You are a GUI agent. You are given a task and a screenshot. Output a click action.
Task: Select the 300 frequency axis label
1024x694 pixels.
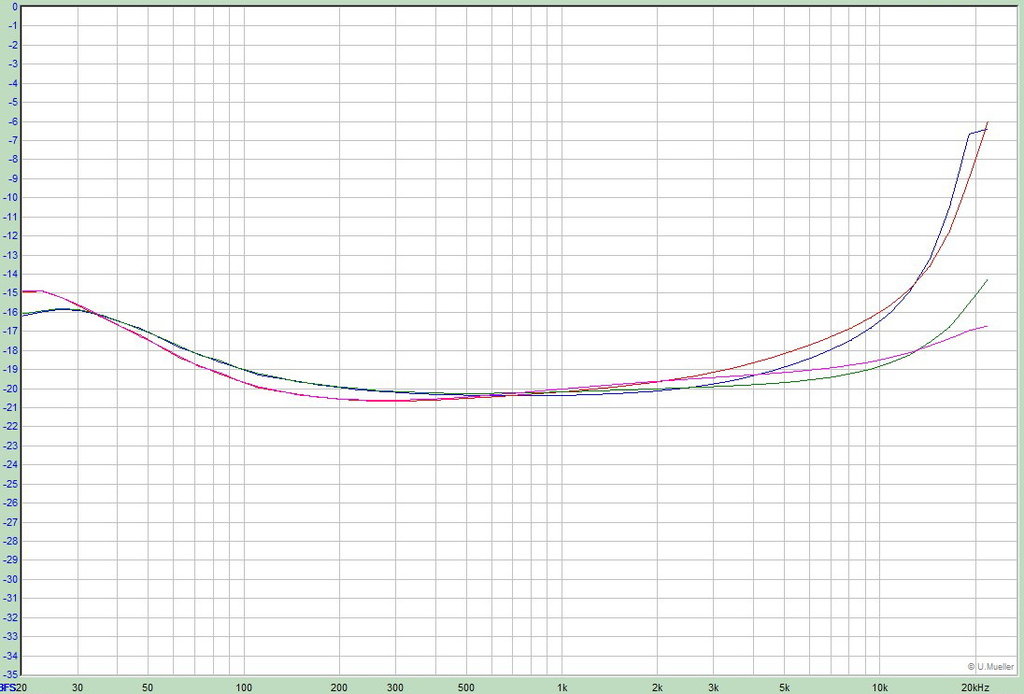click(x=395, y=687)
